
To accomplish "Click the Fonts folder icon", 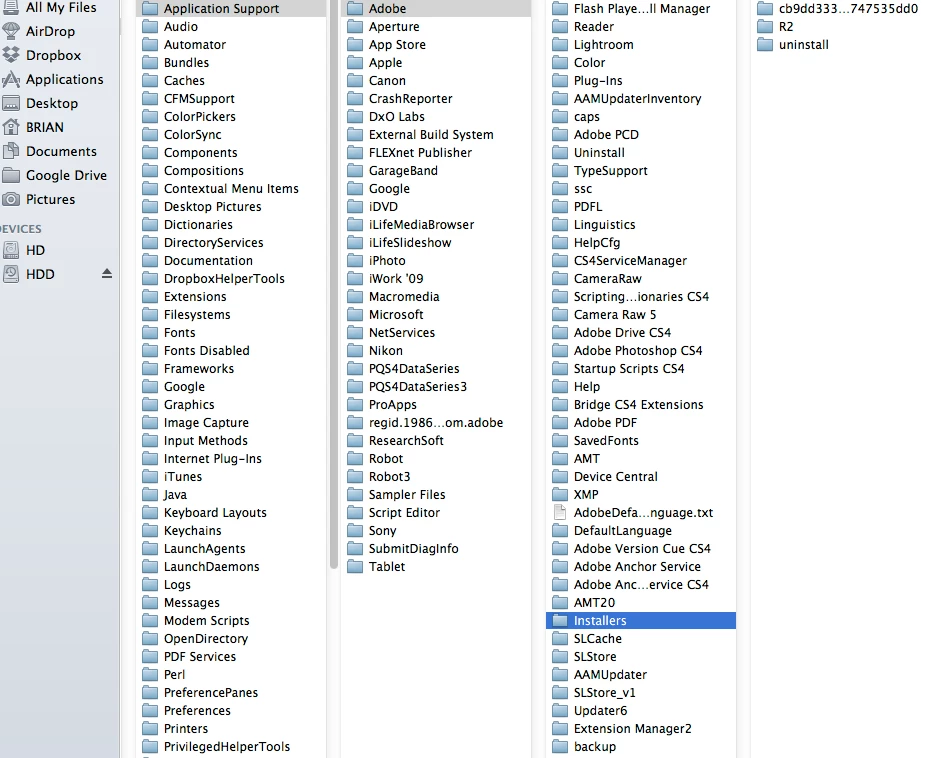I will 150,333.
